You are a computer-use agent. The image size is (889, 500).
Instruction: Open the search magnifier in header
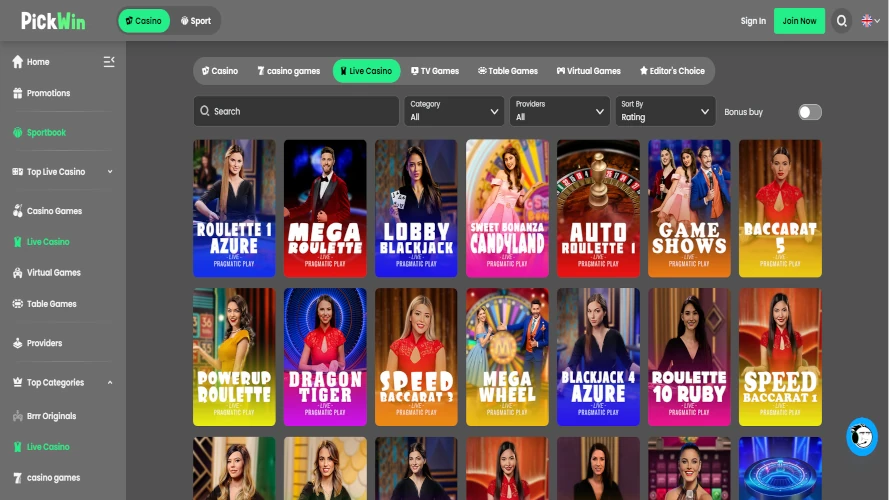(841, 21)
